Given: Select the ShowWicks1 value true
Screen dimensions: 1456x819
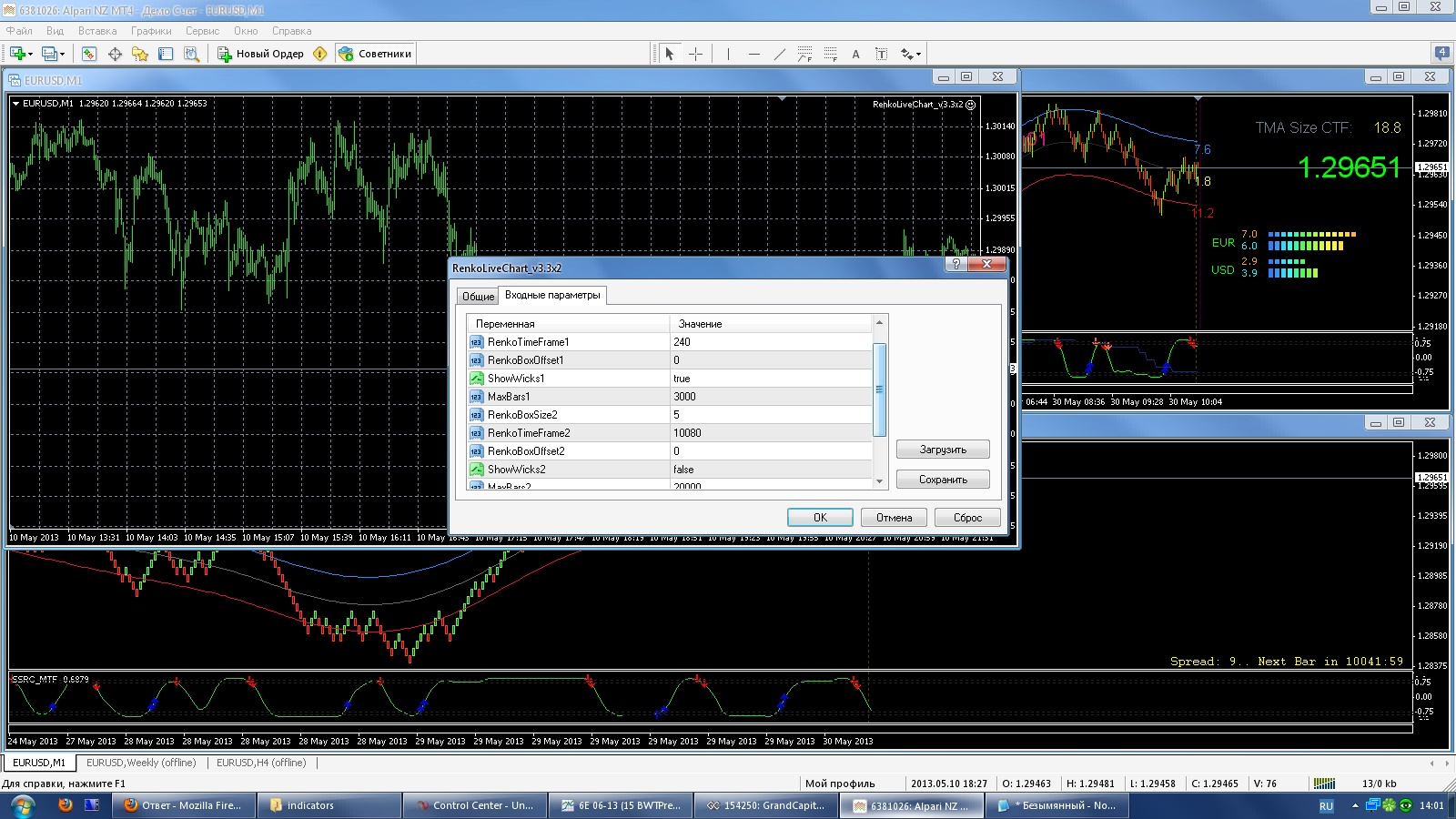Looking at the screenshot, I should 771,379.
